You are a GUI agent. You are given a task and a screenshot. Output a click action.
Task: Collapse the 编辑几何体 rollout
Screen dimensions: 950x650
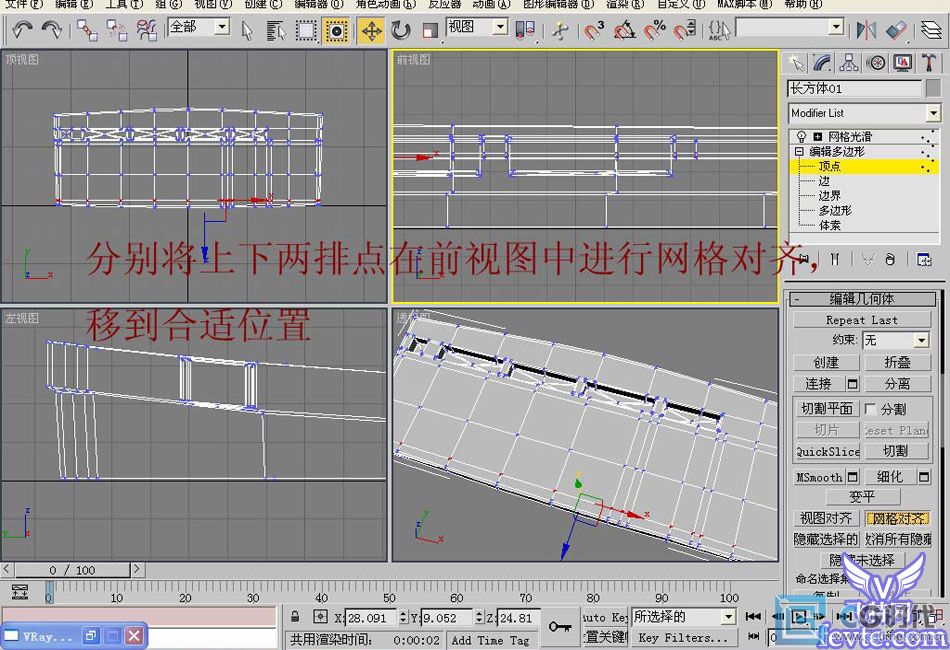862,299
